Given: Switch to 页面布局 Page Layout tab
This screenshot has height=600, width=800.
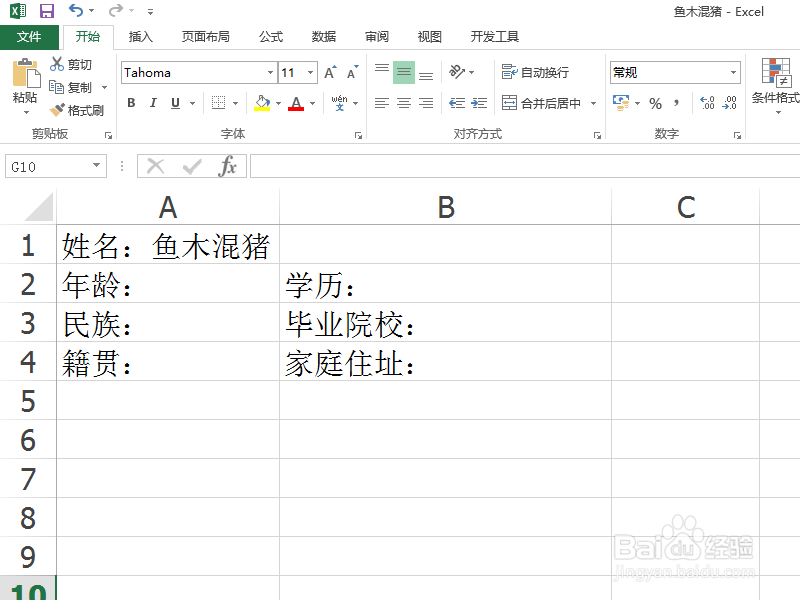Looking at the screenshot, I should pyautogui.click(x=206, y=37).
